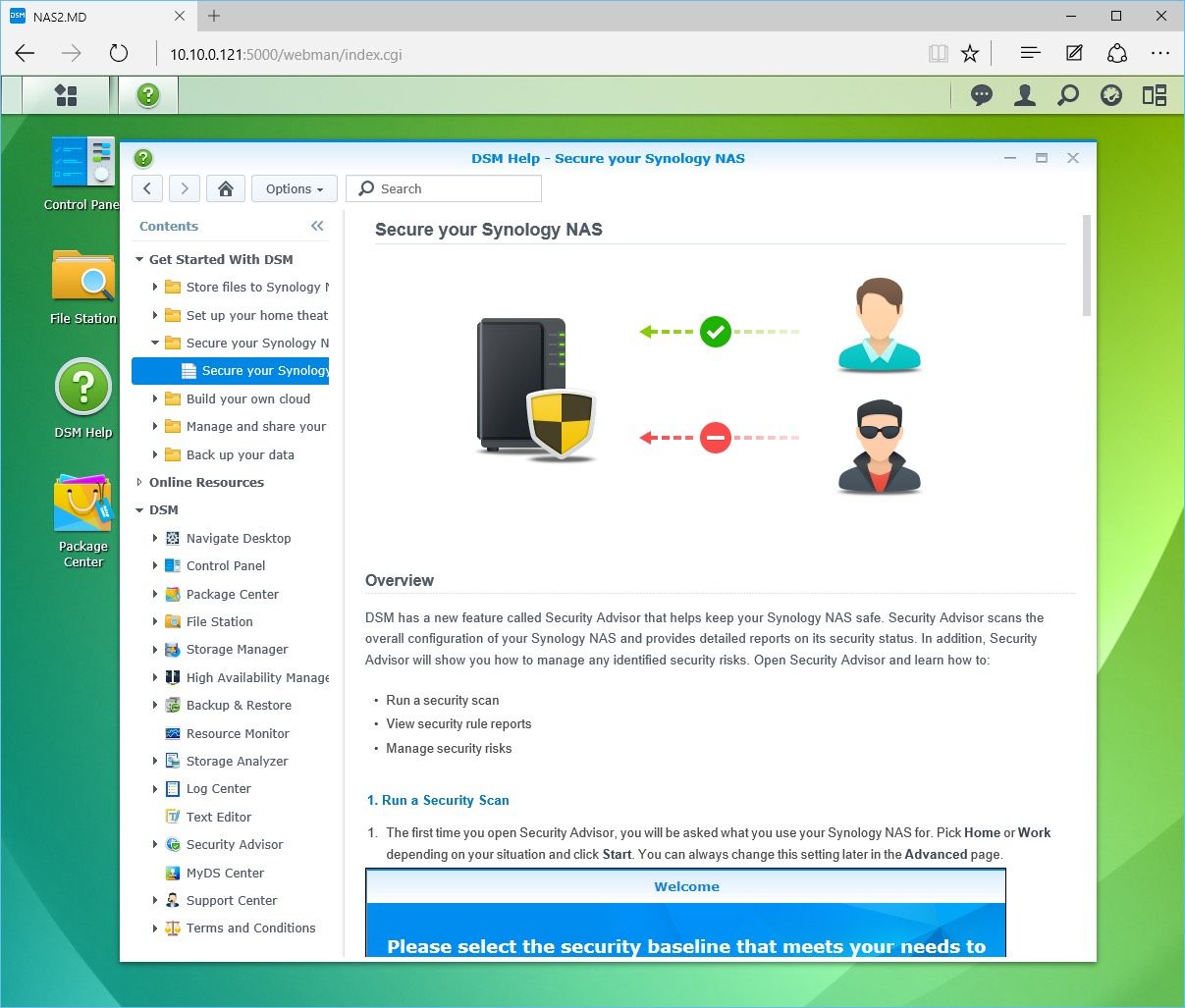Open the DSM Main Menu grid icon
Image resolution: width=1185 pixels, height=1008 pixels.
click(x=66, y=95)
